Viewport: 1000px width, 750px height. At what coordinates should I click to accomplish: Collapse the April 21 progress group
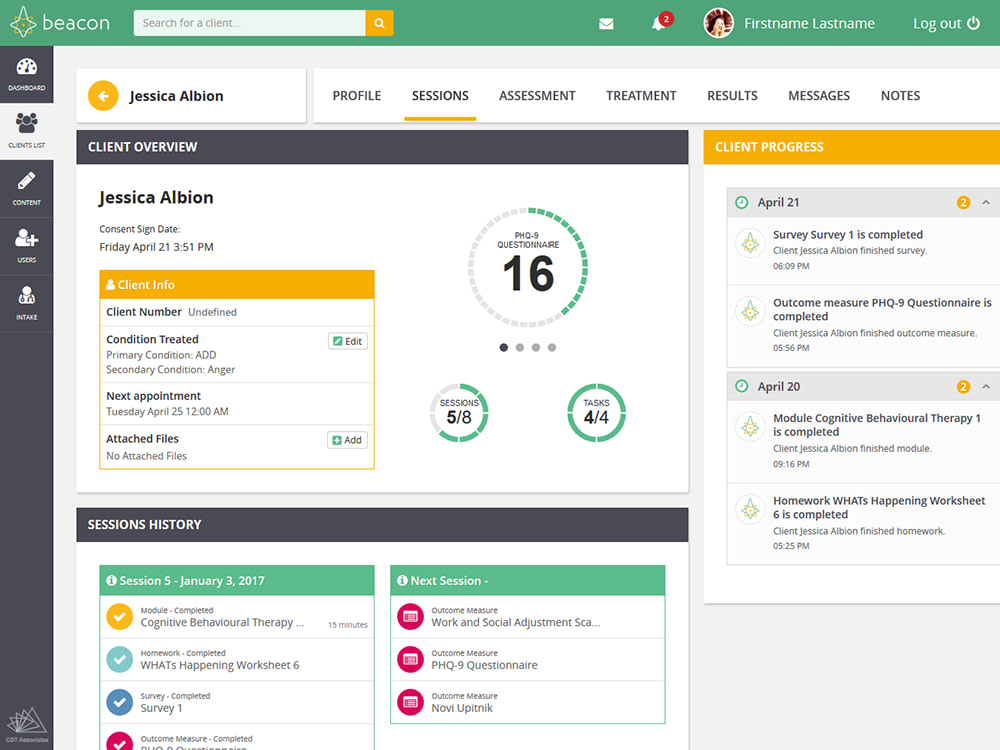tap(986, 202)
